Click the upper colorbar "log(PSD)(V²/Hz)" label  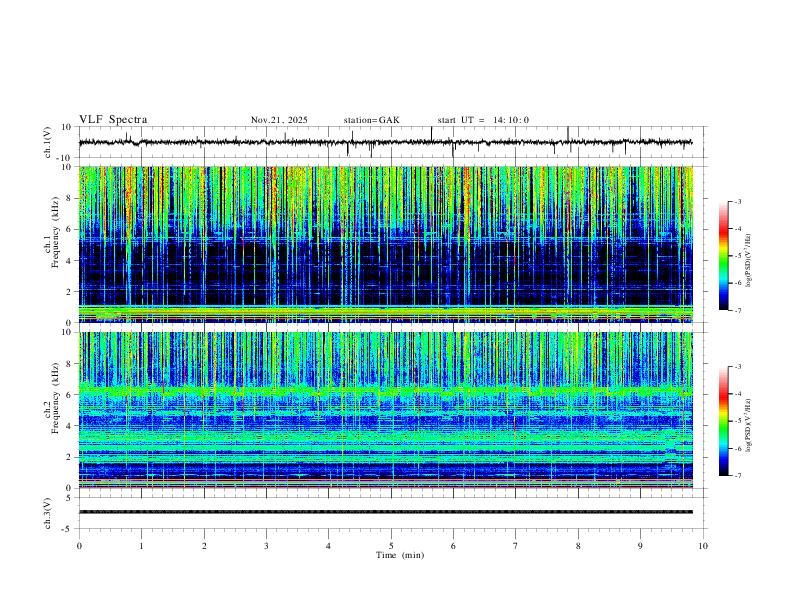(x=748, y=261)
